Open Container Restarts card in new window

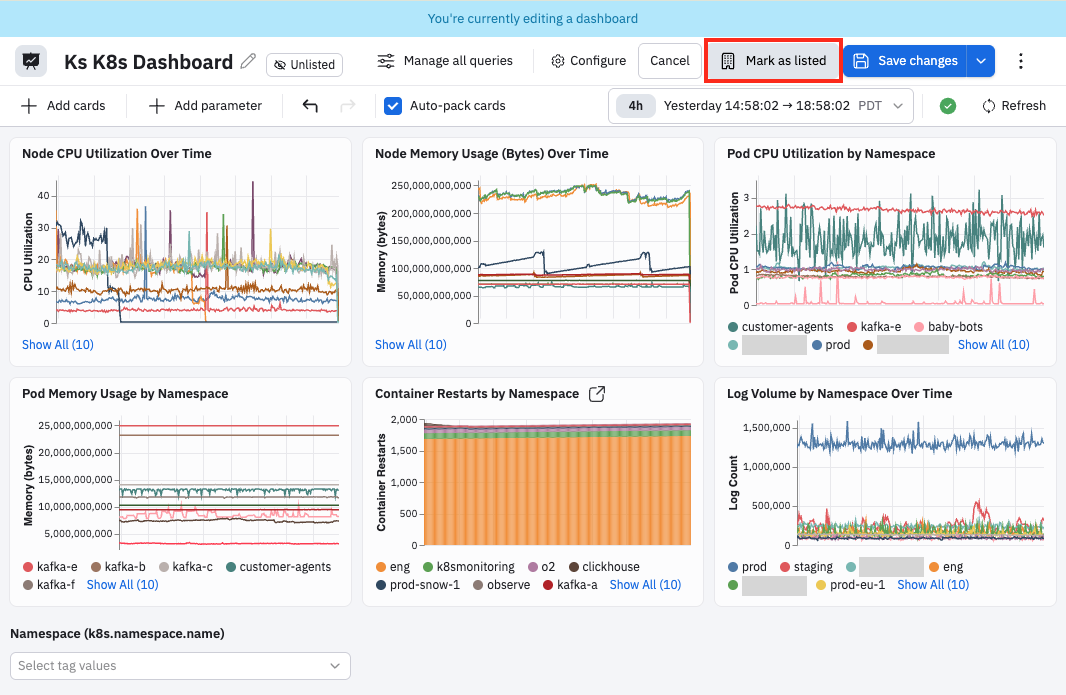pyautogui.click(x=596, y=394)
